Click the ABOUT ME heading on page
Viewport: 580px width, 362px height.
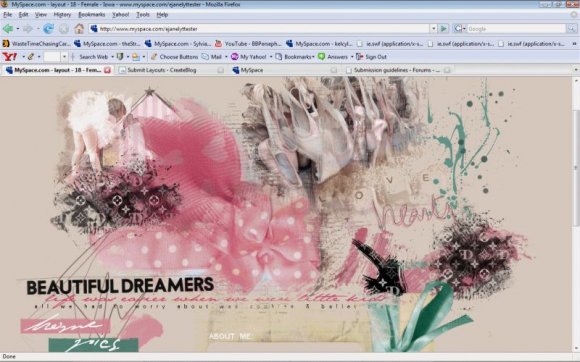tap(230, 336)
